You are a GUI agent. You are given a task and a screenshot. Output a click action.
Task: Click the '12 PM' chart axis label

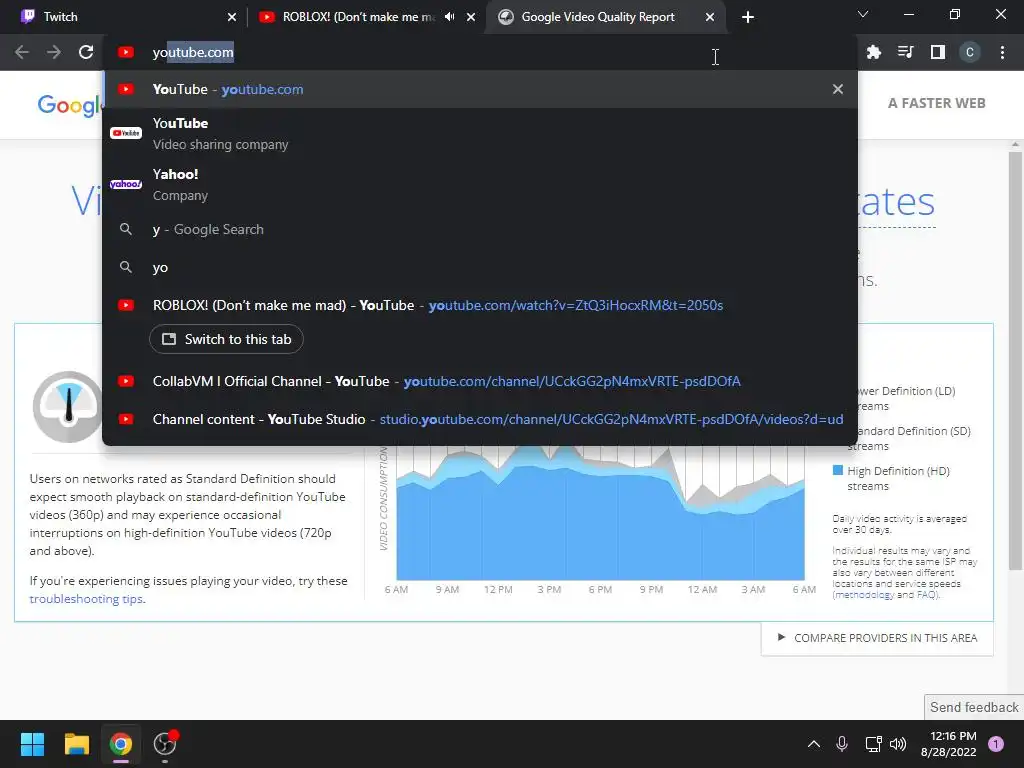498,589
